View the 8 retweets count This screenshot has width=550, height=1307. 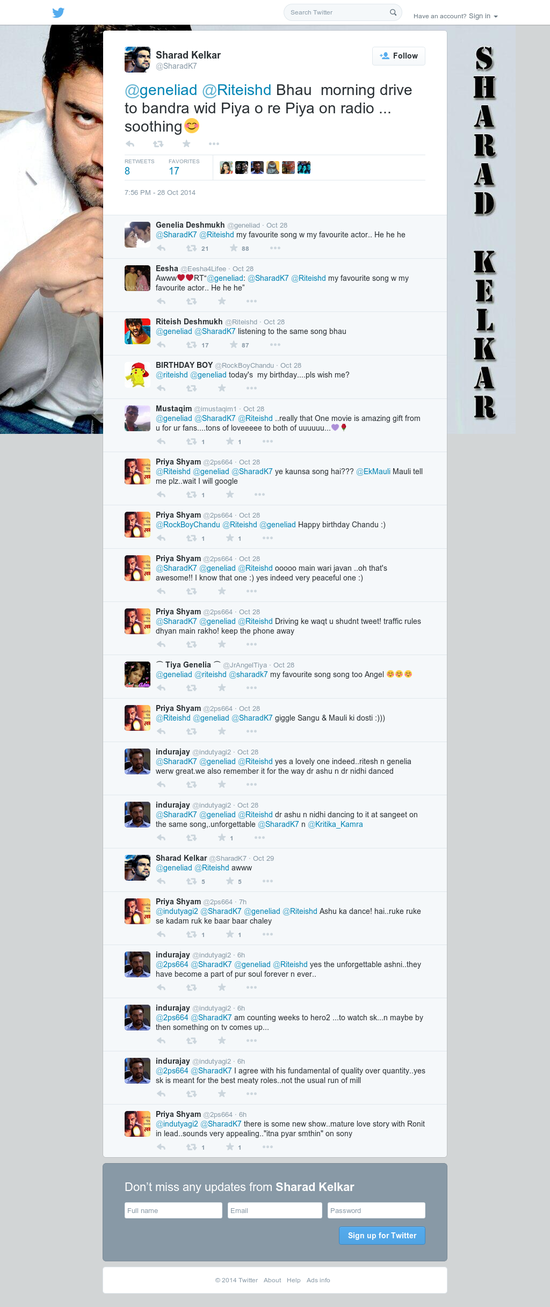(x=127, y=171)
